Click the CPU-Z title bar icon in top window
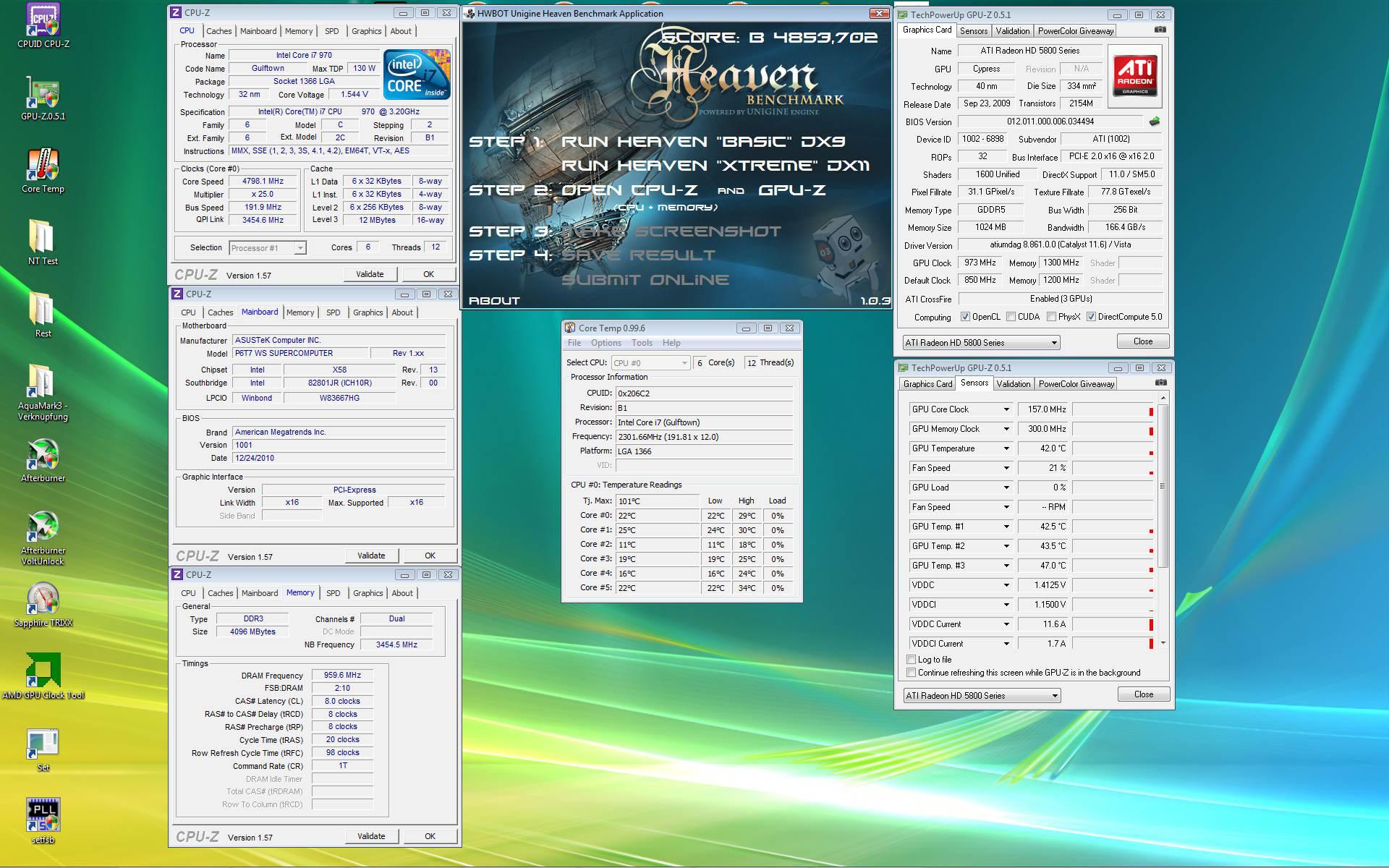The width and height of the screenshot is (1389, 868). click(176, 12)
